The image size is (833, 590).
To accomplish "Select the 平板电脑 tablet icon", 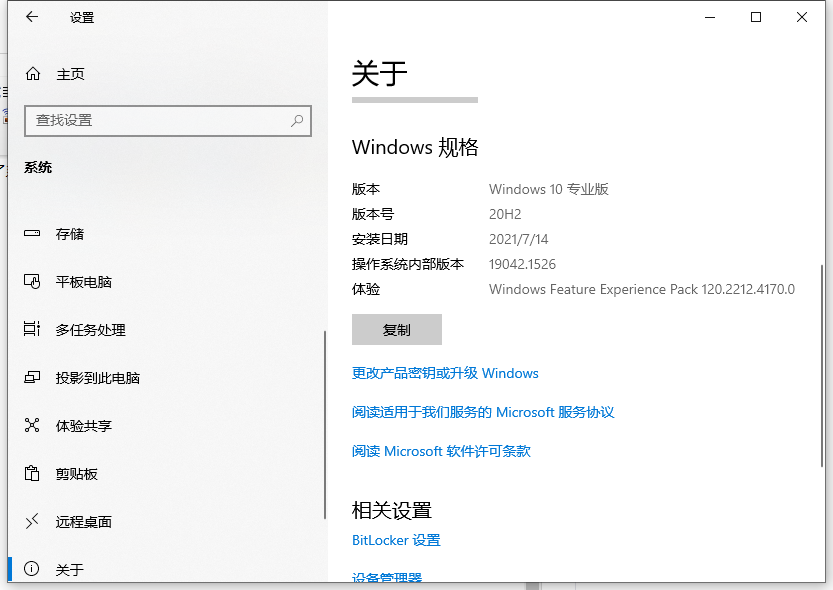I will tap(33, 282).
